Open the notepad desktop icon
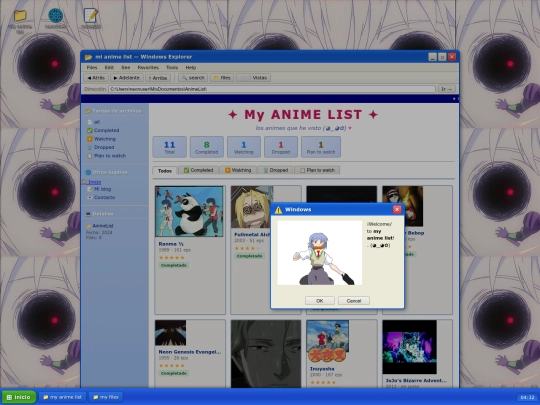 tap(91, 16)
